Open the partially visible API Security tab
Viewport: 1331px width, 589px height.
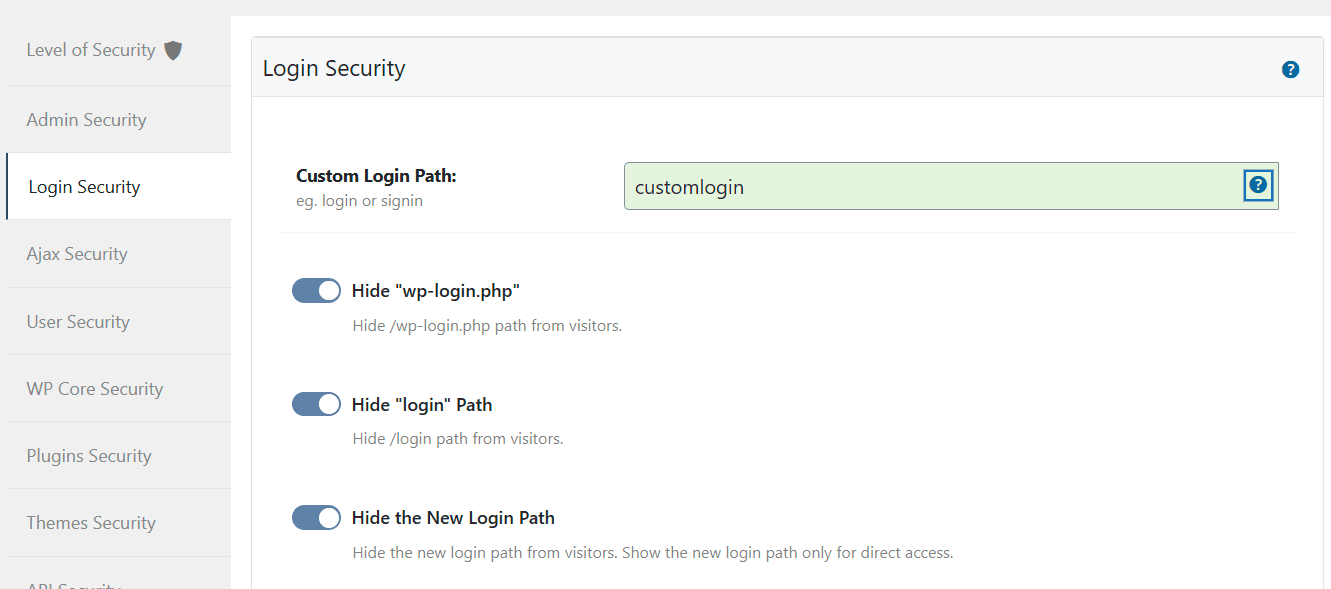[74, 583]
